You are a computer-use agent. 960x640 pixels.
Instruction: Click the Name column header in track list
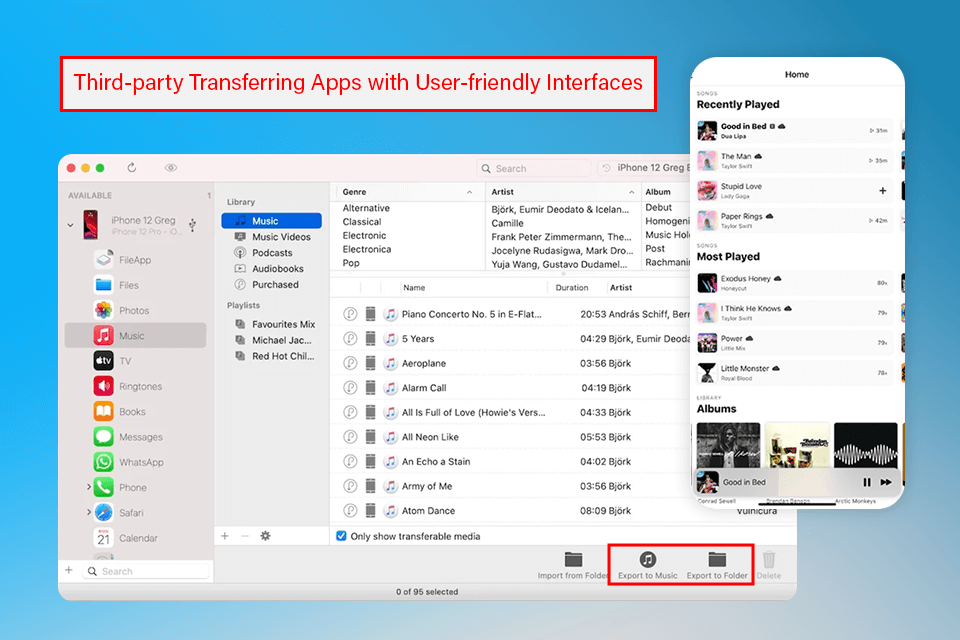(x=414, y=287)
